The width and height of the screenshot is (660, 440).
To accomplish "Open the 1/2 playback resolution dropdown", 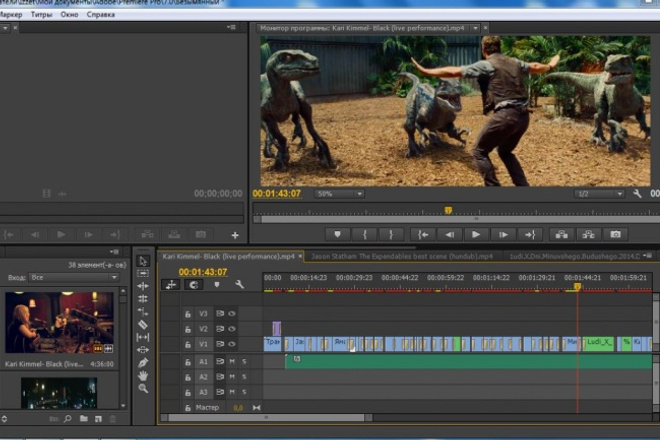I will (599, 194).
